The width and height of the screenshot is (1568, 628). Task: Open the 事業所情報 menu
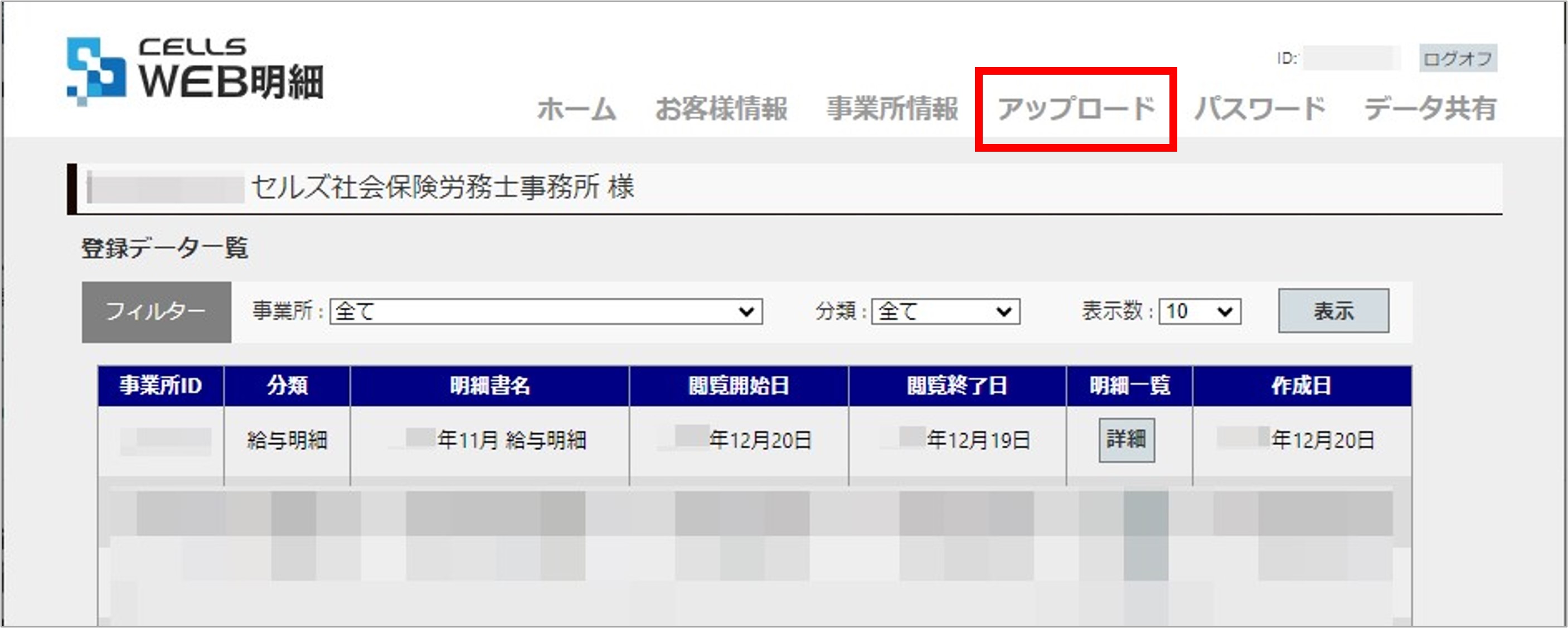click(892, 109)
